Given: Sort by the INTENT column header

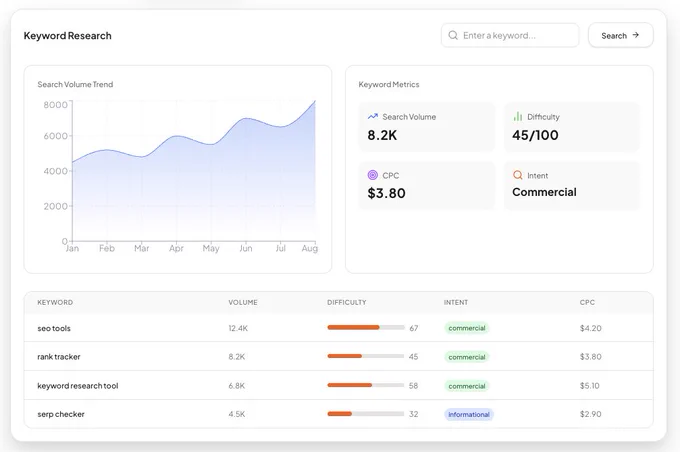Looking at the screenshot, I should tap(456, 302).
